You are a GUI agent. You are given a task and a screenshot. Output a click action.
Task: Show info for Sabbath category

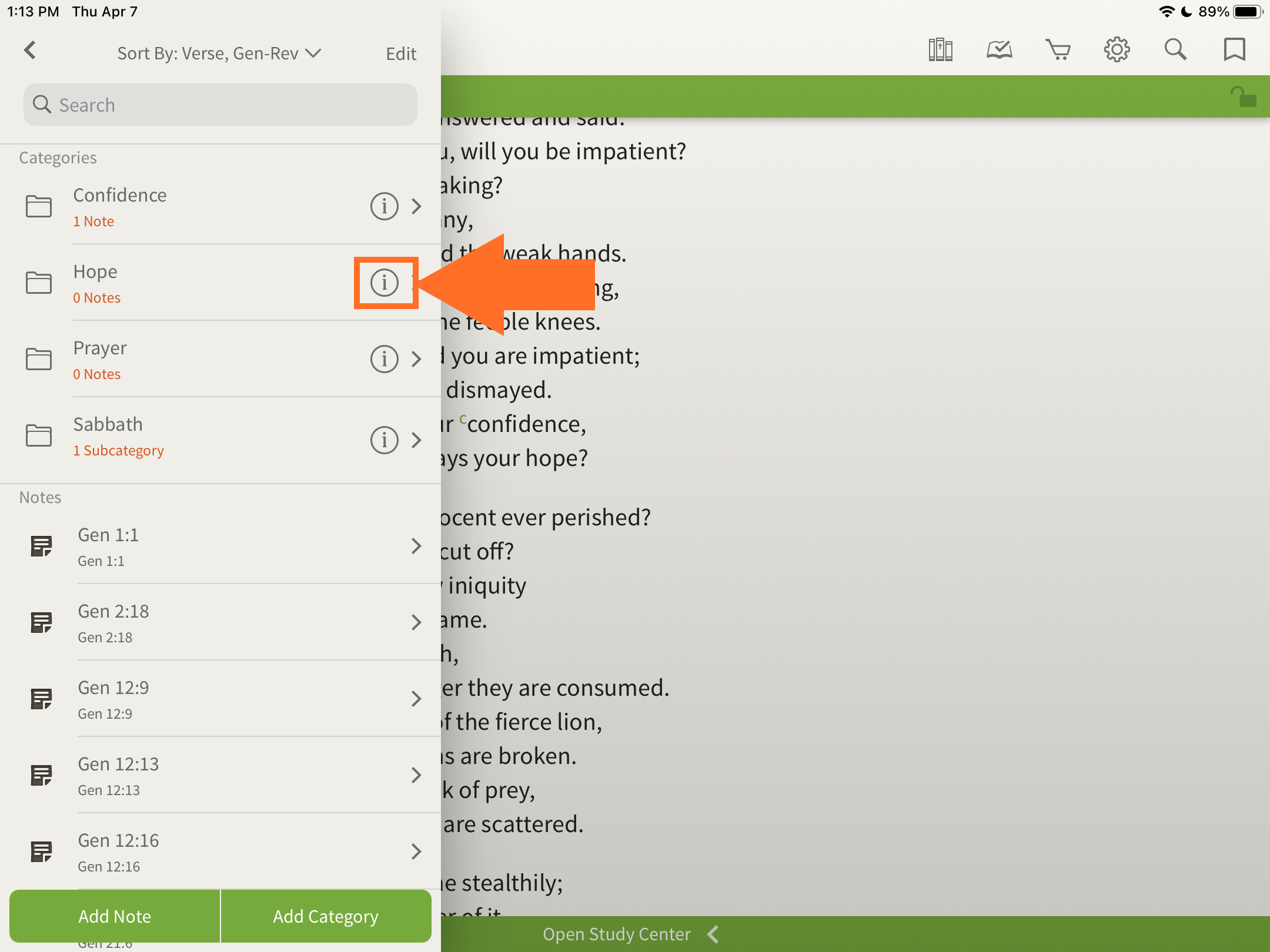pyautogui.click(x=385, y=440)
